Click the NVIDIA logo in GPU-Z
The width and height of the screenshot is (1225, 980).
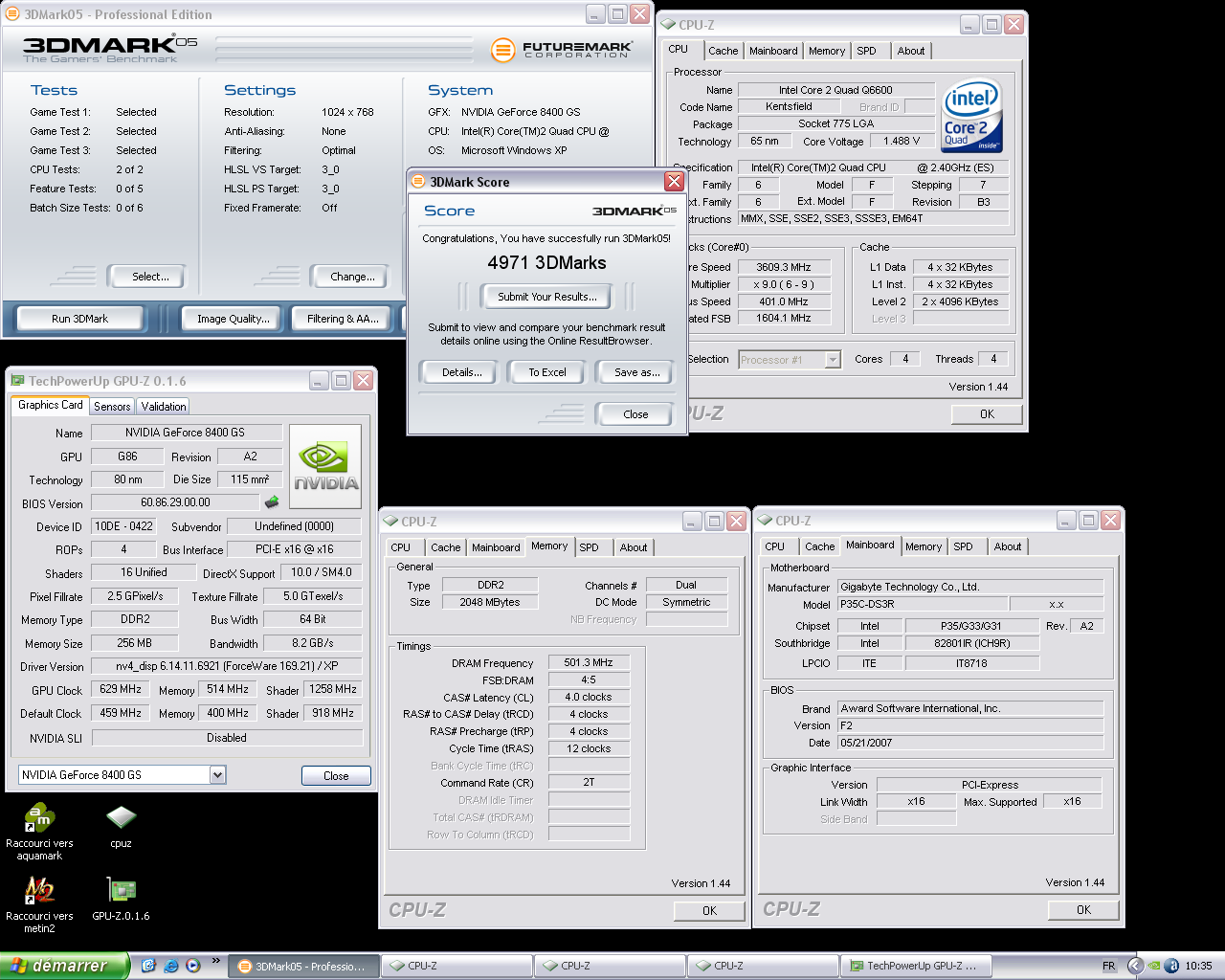tap(325, 466)
